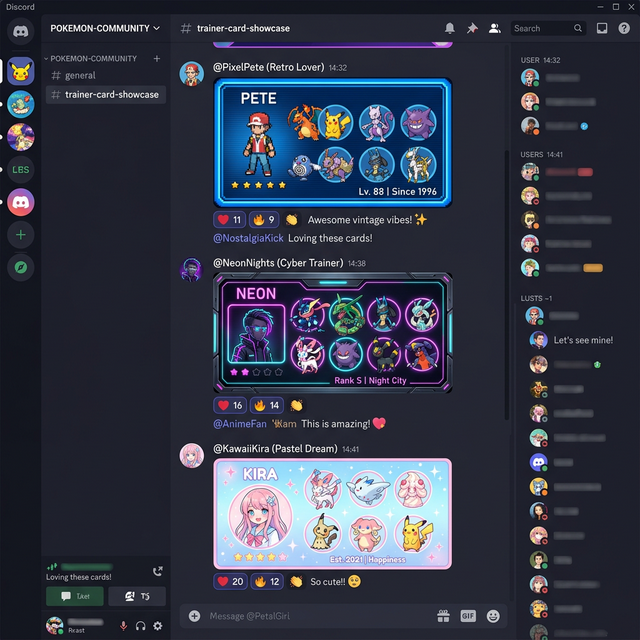Open the PETE trainer card image
The image size is (640, 640).
333,143
